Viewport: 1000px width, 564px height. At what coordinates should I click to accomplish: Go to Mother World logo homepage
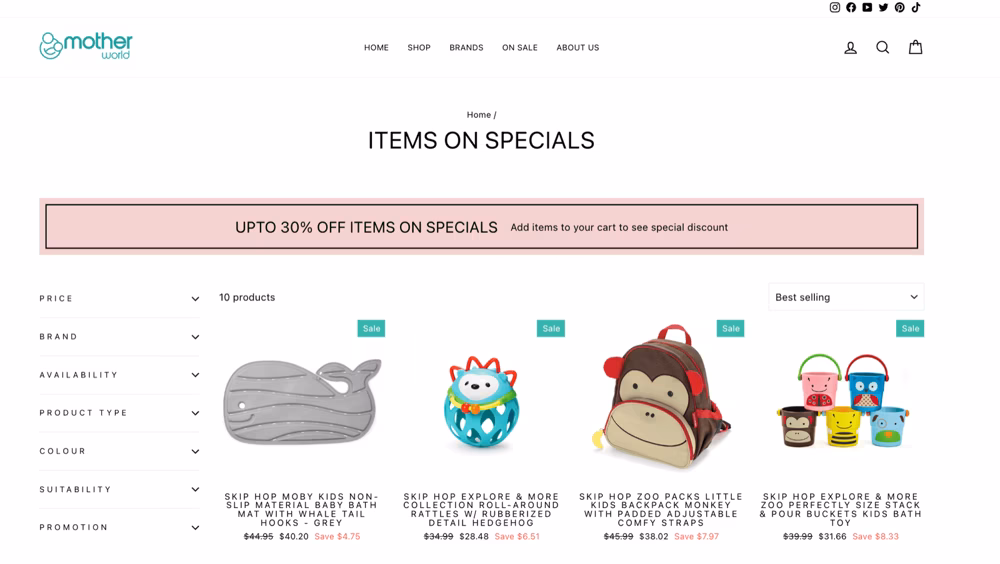click(x=86, y=46)
